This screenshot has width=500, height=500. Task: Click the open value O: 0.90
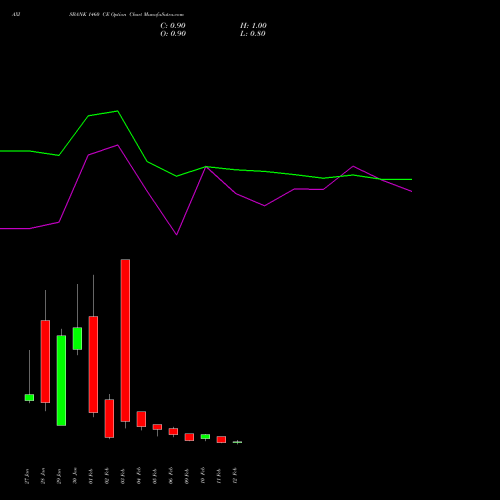point(173,34)
